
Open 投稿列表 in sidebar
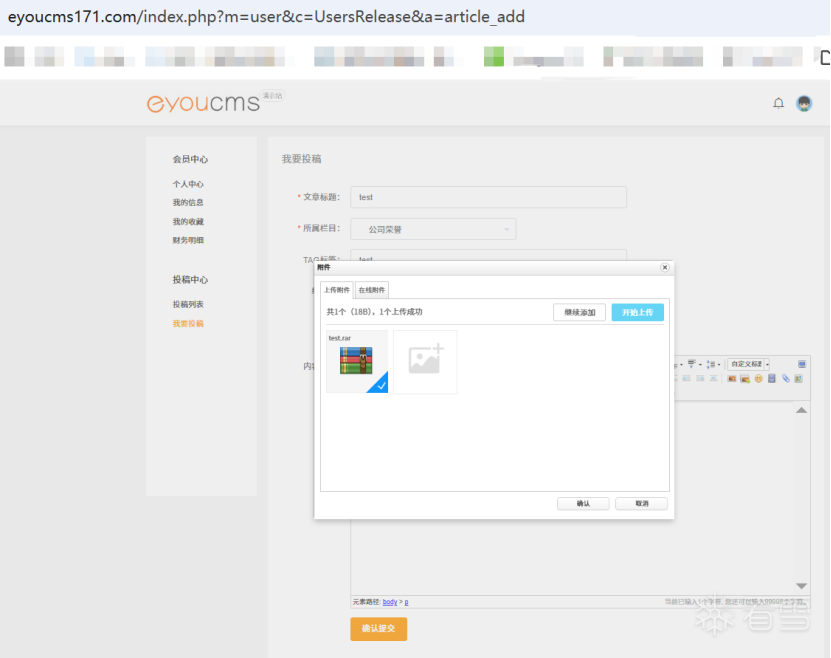[x=188, y=304]
